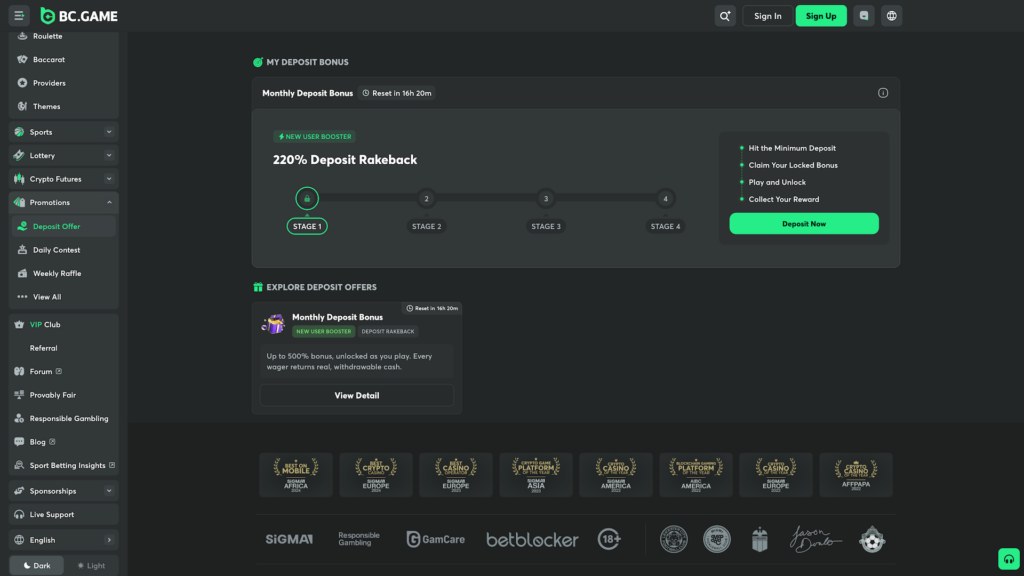Click "Hit the Minimum Deposit" step text
The image size is (1024, 576).
point(792,148)
